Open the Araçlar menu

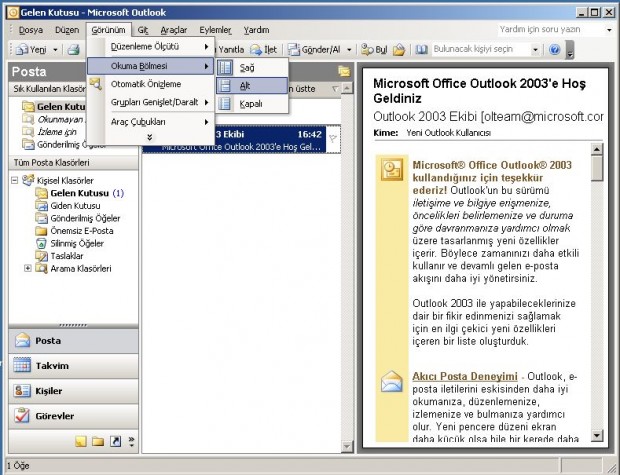(x=174, y=30)
